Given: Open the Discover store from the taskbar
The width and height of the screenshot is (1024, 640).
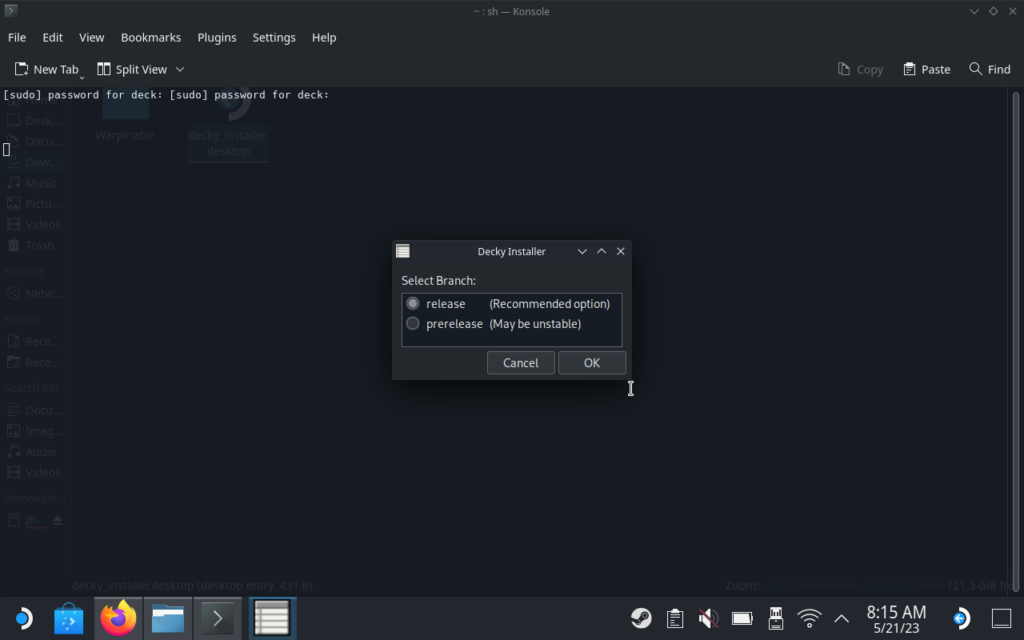Looking at the screenshot, I should [x=69, y=618].
